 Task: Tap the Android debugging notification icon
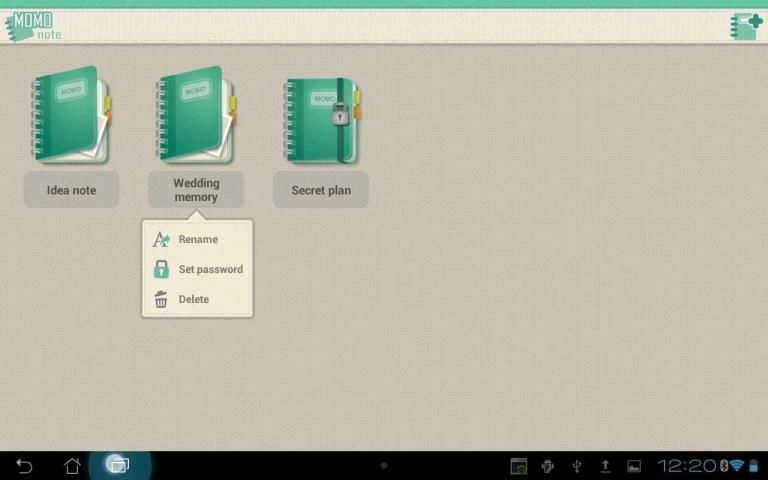548,466
